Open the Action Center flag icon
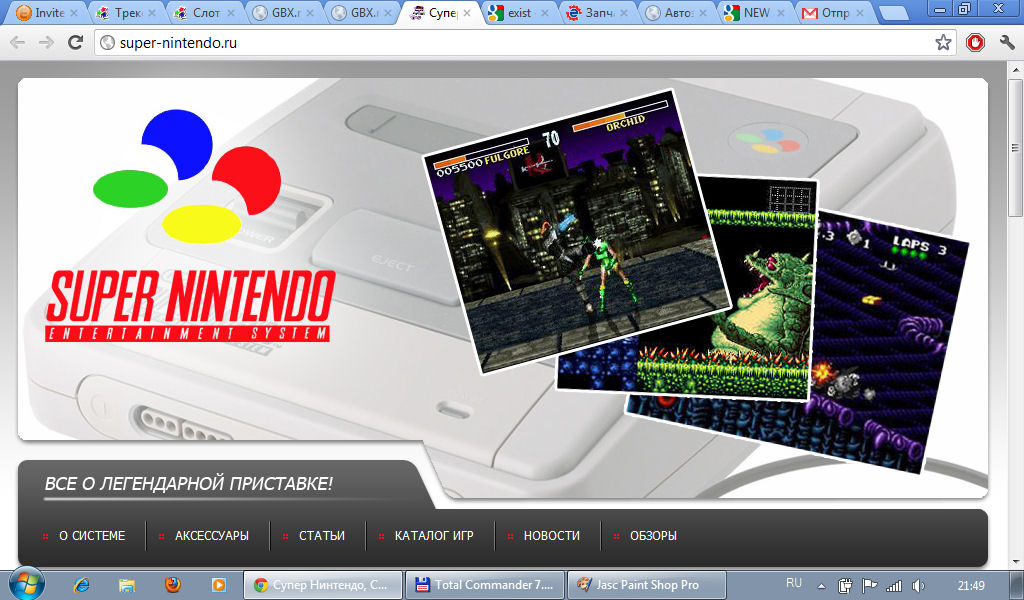 pyautogui.click(x=869, y=586)
